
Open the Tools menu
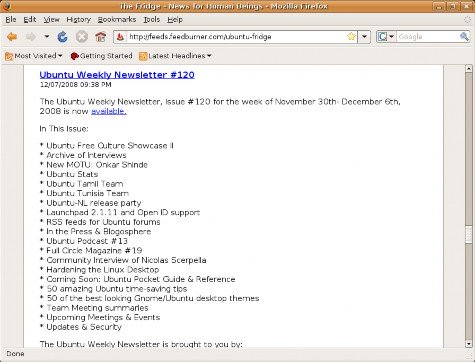coord(152,20)
